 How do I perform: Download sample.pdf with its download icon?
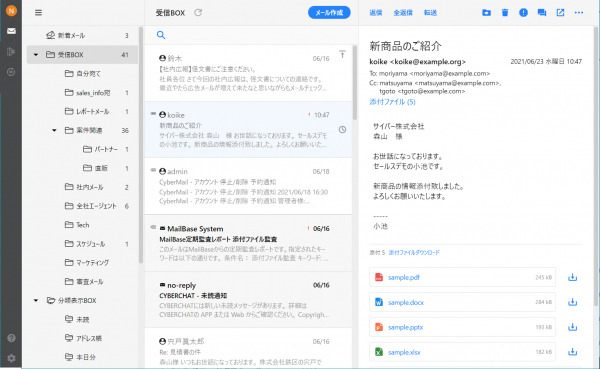(x=572, y=277)
